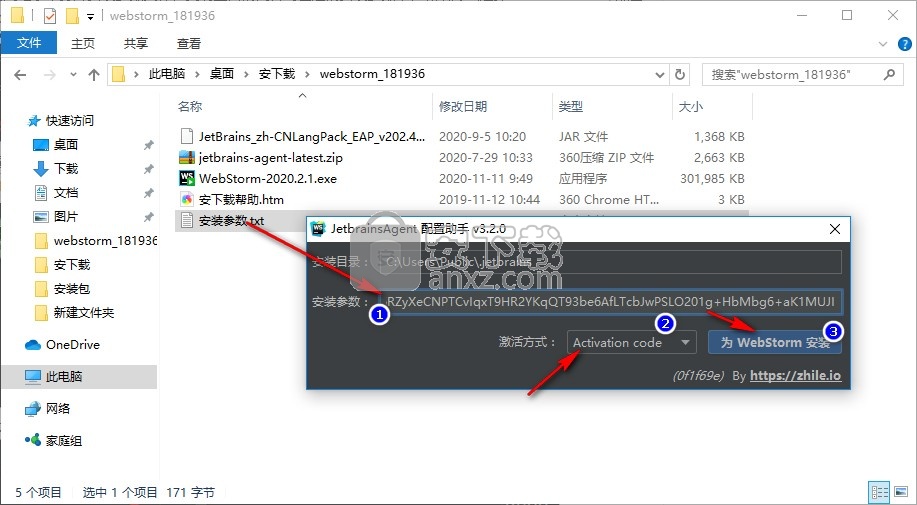Click the JAR file's date 2020-9-5 10:20

(x=482, y=136)
